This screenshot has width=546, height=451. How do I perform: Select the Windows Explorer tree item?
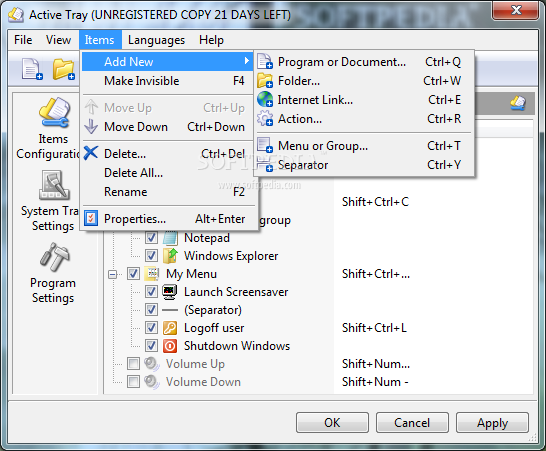(231, 256)
